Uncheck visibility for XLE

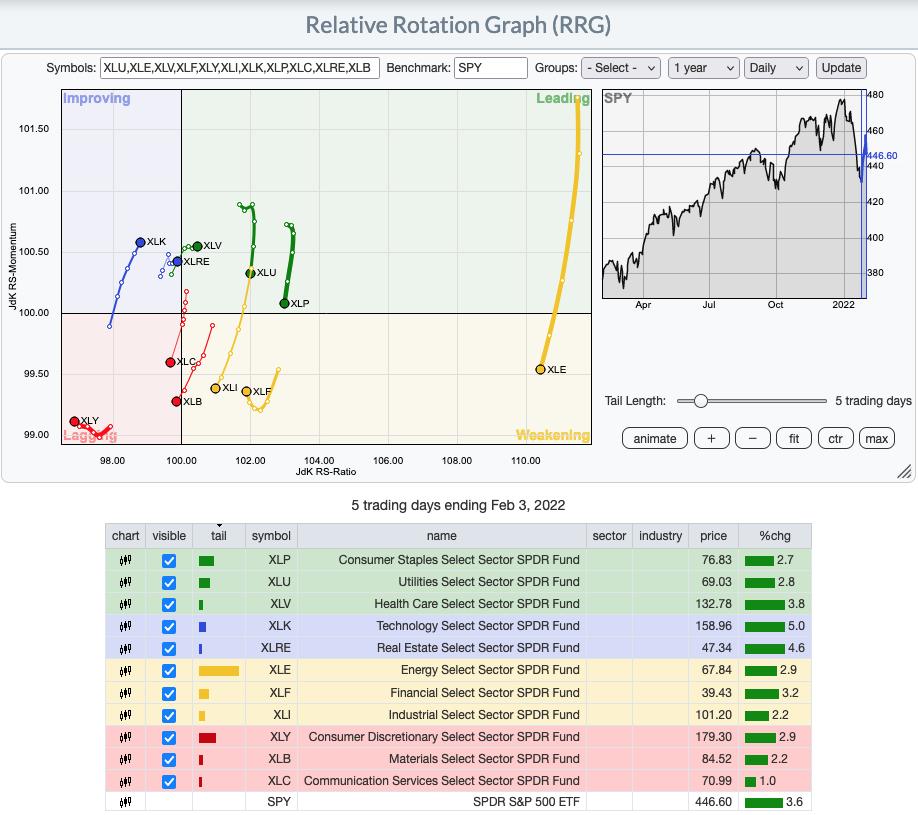(x=169, y=671)
